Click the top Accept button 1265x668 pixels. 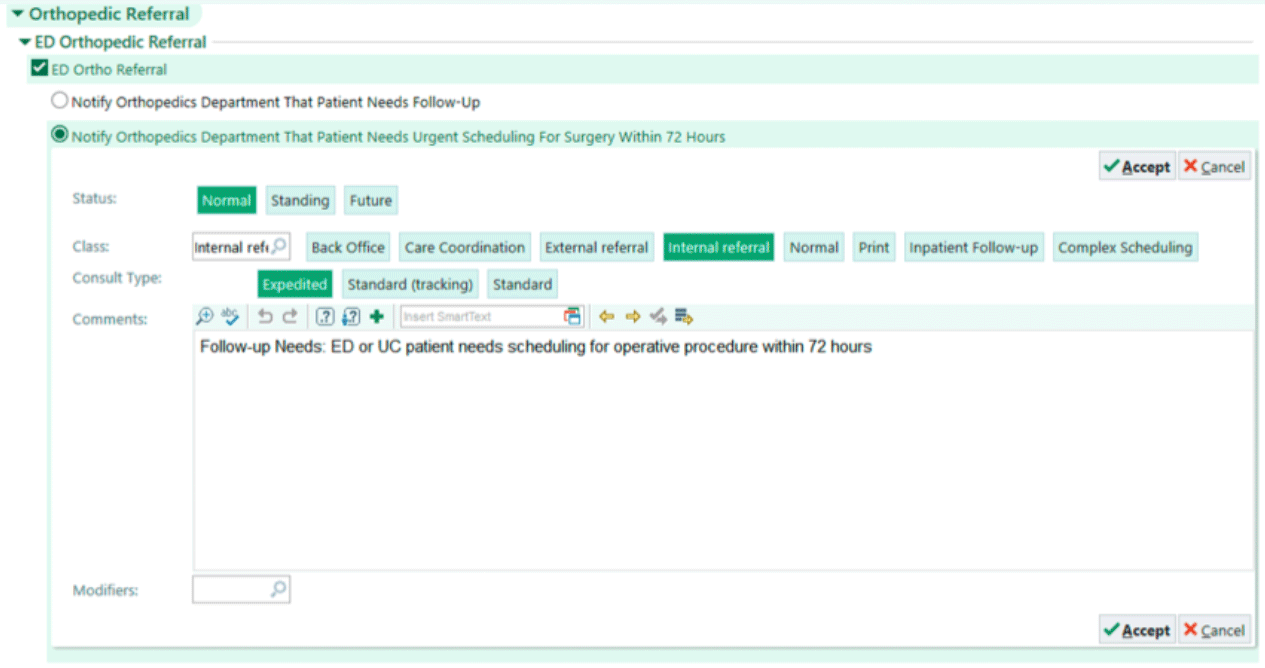pos(1136,167)
